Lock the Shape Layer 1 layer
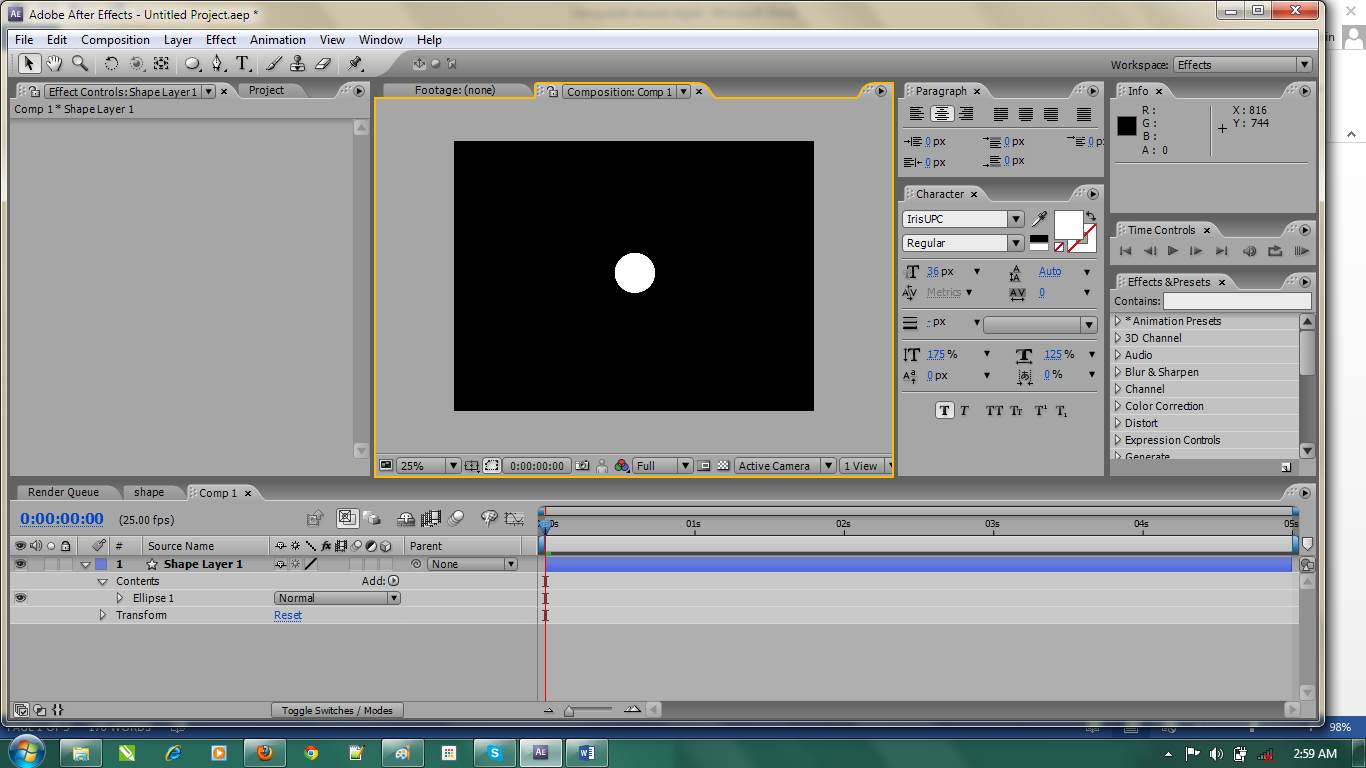Viewport: 1366px width, 768px height. pos(65,564)
